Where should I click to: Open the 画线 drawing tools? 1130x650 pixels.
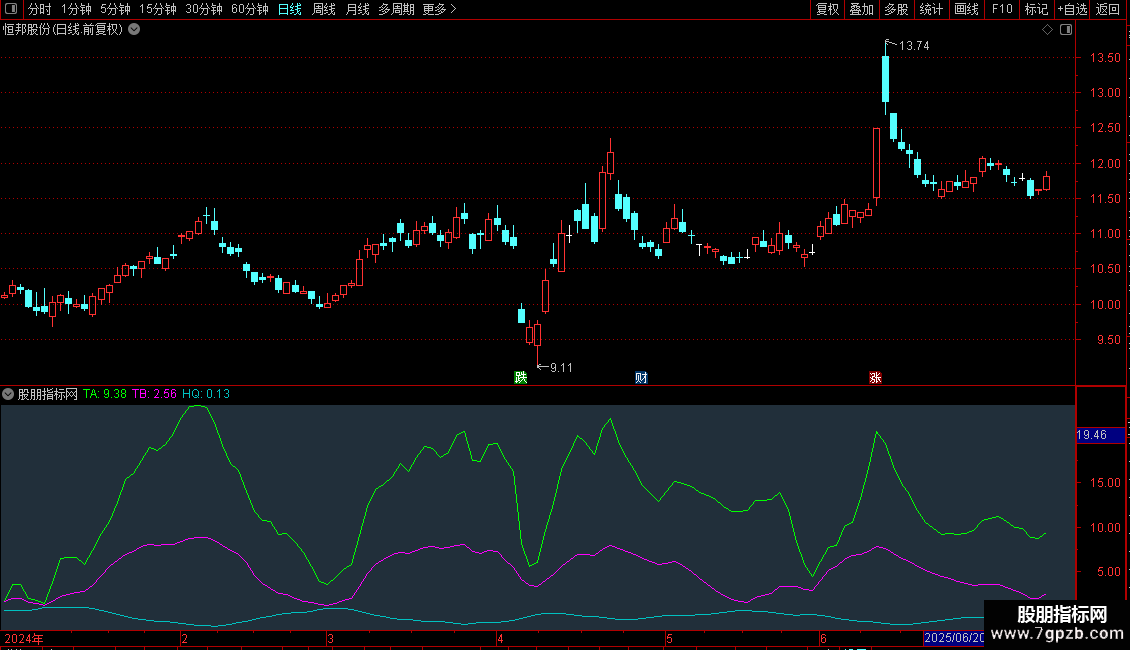[x=966, y=9]
